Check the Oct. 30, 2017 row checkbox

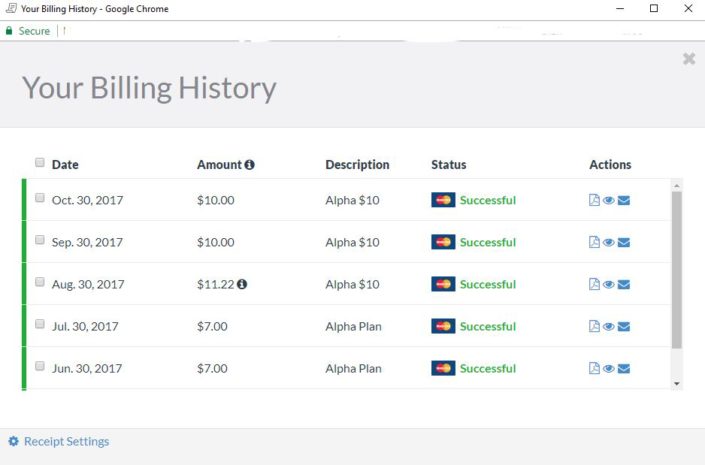tap(40, 198)
